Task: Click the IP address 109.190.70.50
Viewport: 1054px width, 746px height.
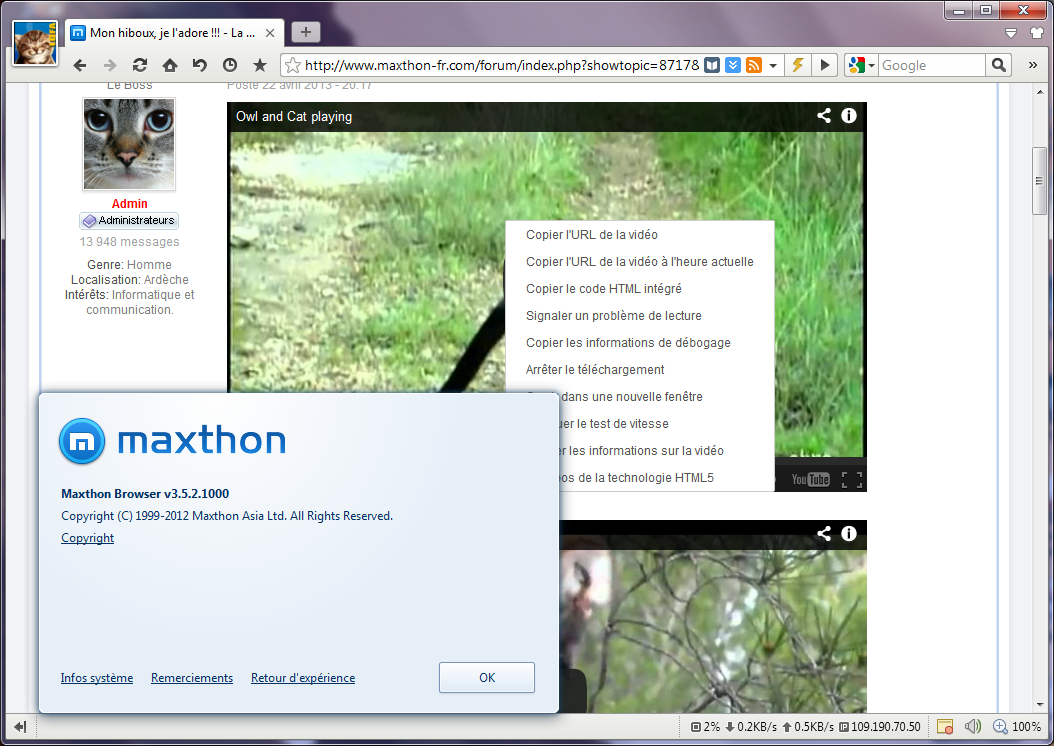Action: 880,727
